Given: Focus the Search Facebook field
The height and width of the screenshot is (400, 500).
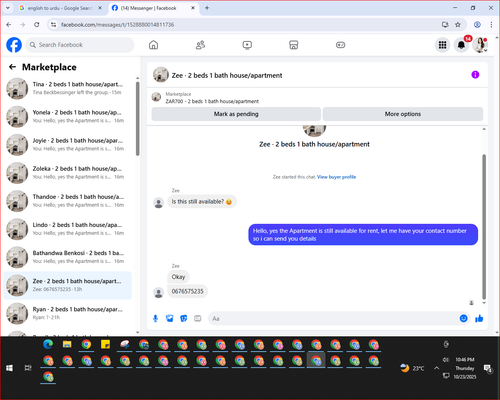Looking at the screenshot, I should tap(80, 45).
